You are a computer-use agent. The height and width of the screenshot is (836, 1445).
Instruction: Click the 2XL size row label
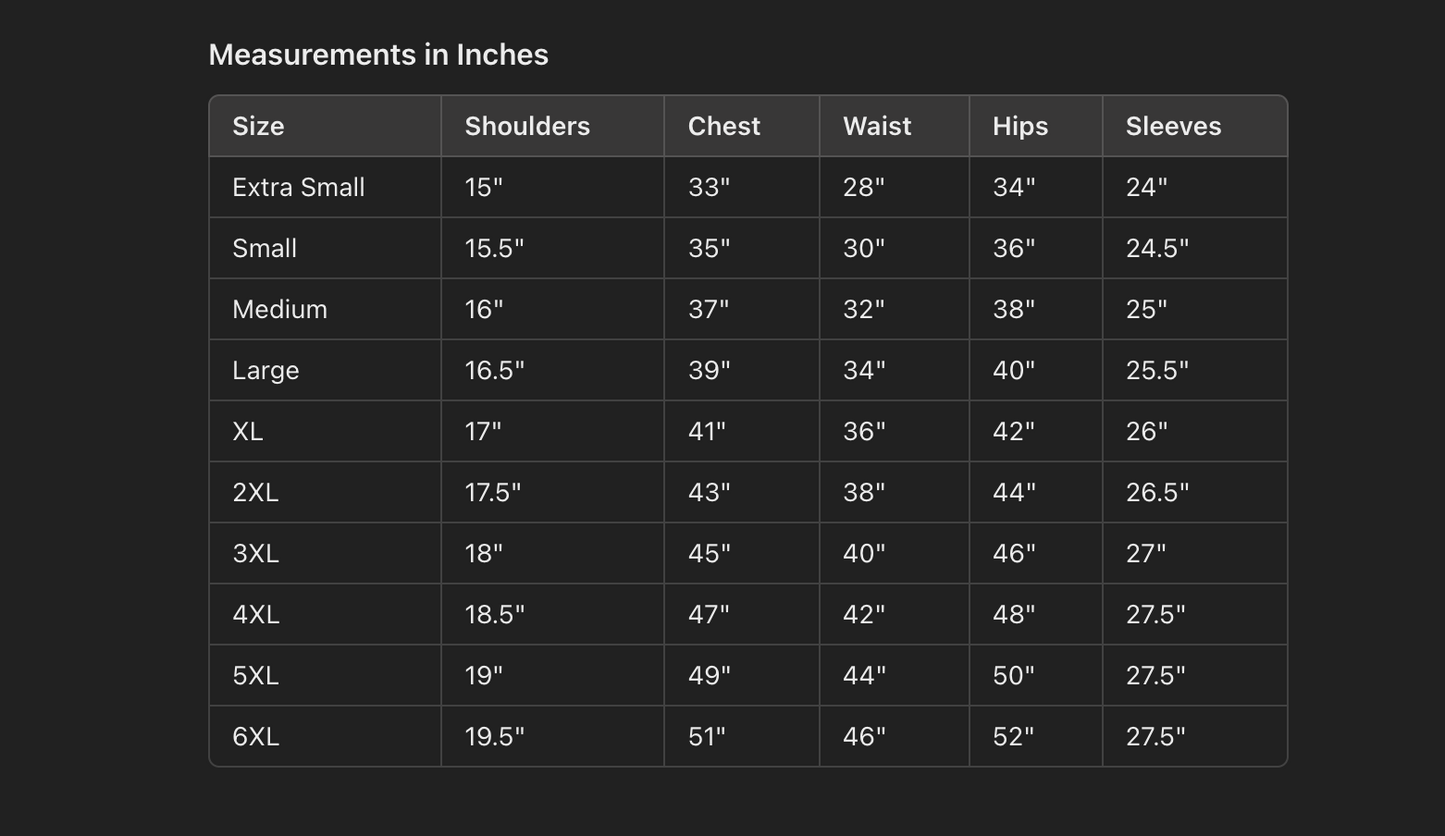click(x=255, y=492)
